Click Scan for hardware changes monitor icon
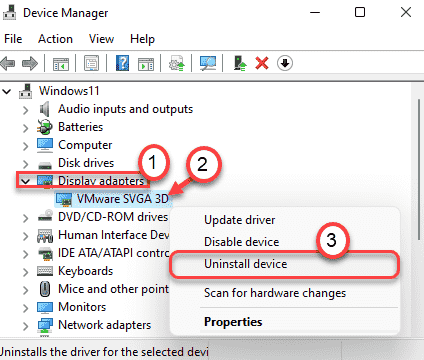 208,63
